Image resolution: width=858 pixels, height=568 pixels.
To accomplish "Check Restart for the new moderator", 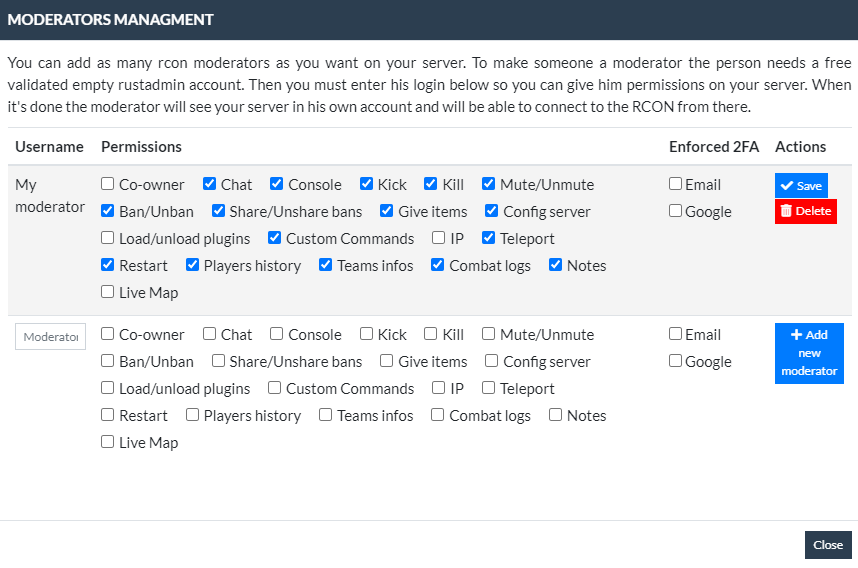I will point(107,415).
